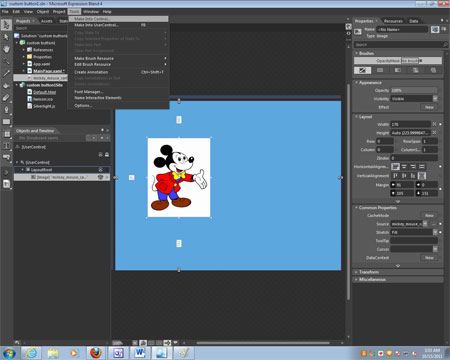Open the Assets chevron in toolbox

6,172
